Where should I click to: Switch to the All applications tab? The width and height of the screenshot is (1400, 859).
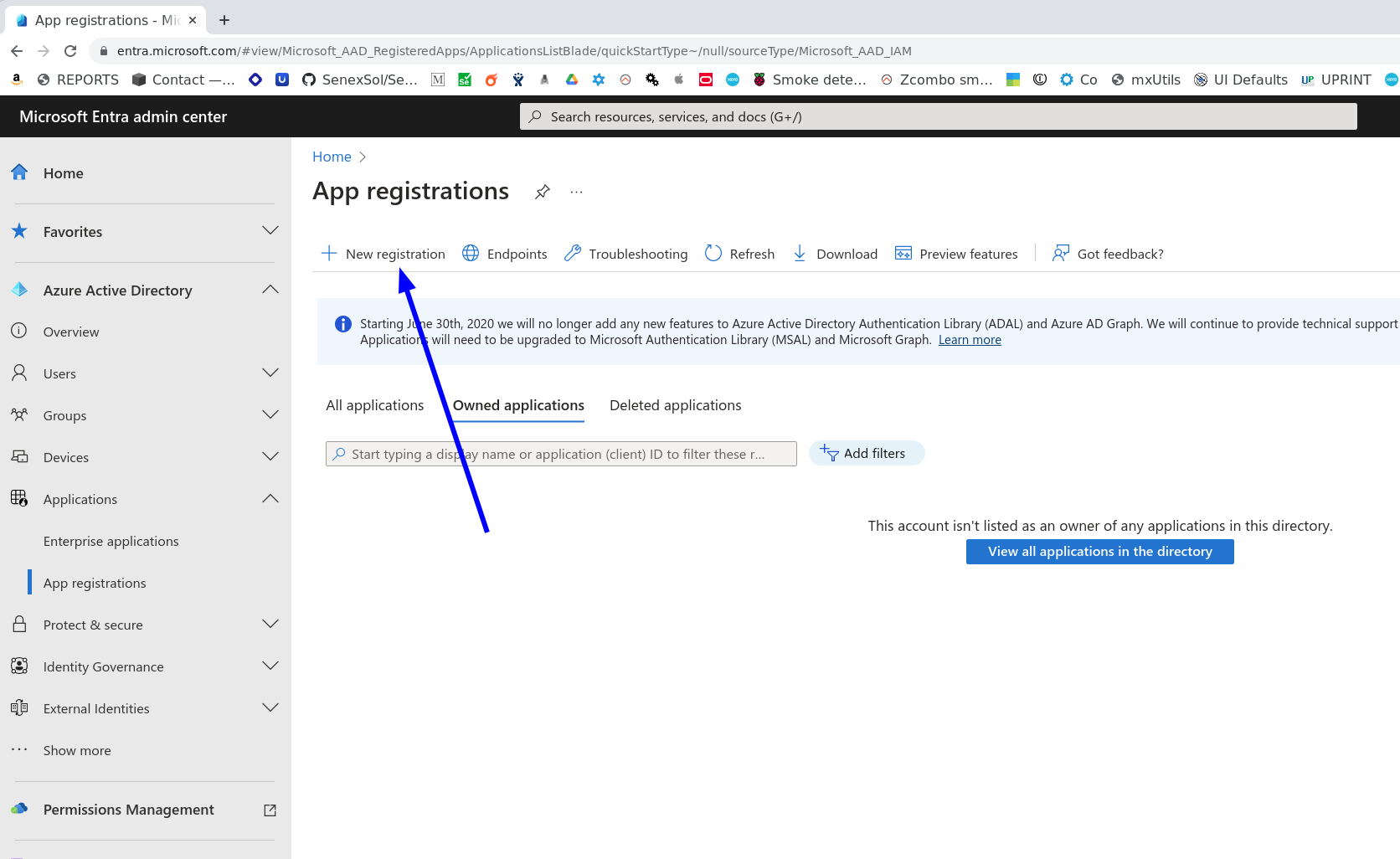[374, 405]
